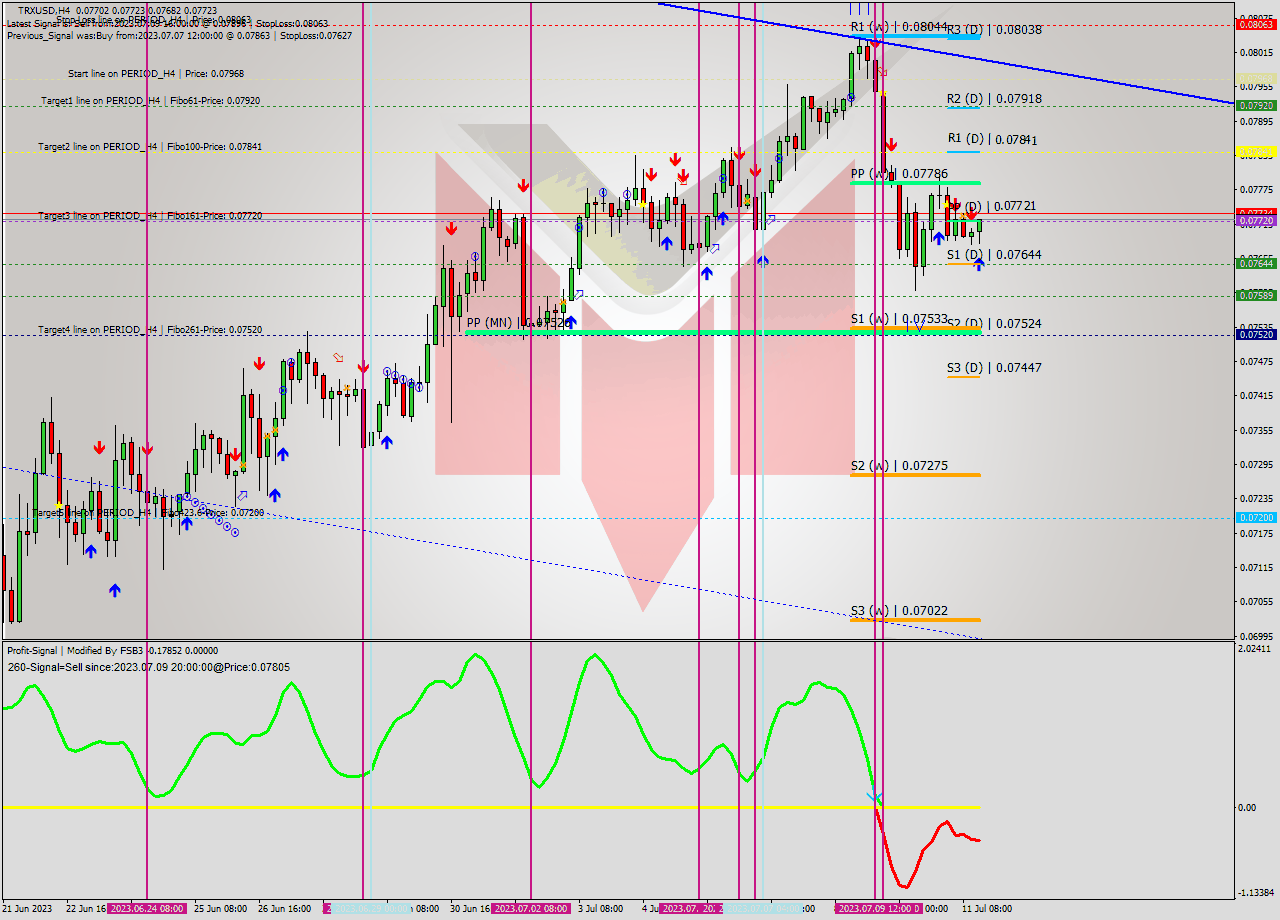Click the 21 Jun 2023 time axis label
Screen dimensions: 1280x920
(28, 909)
